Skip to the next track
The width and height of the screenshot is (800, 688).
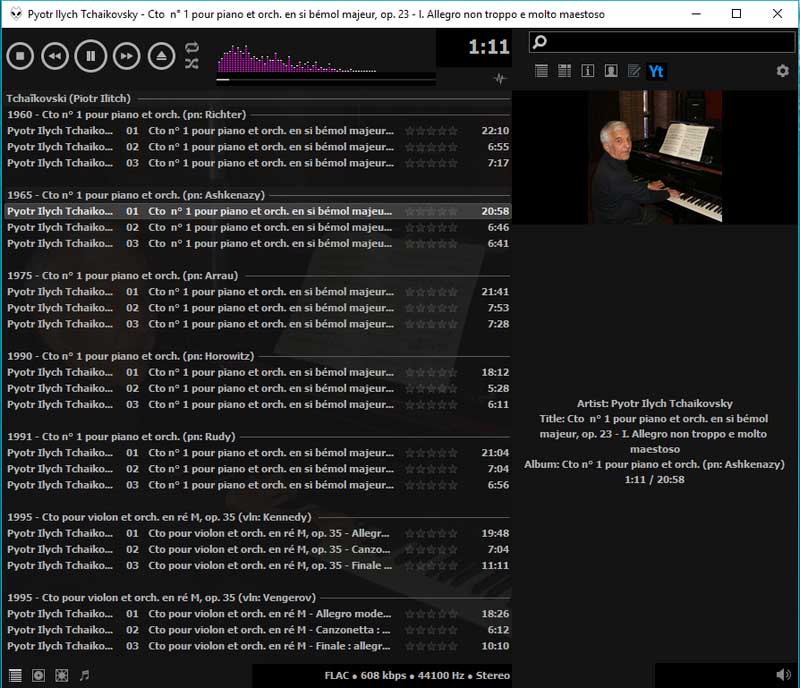pyautogui.click(x=126, y=56)
